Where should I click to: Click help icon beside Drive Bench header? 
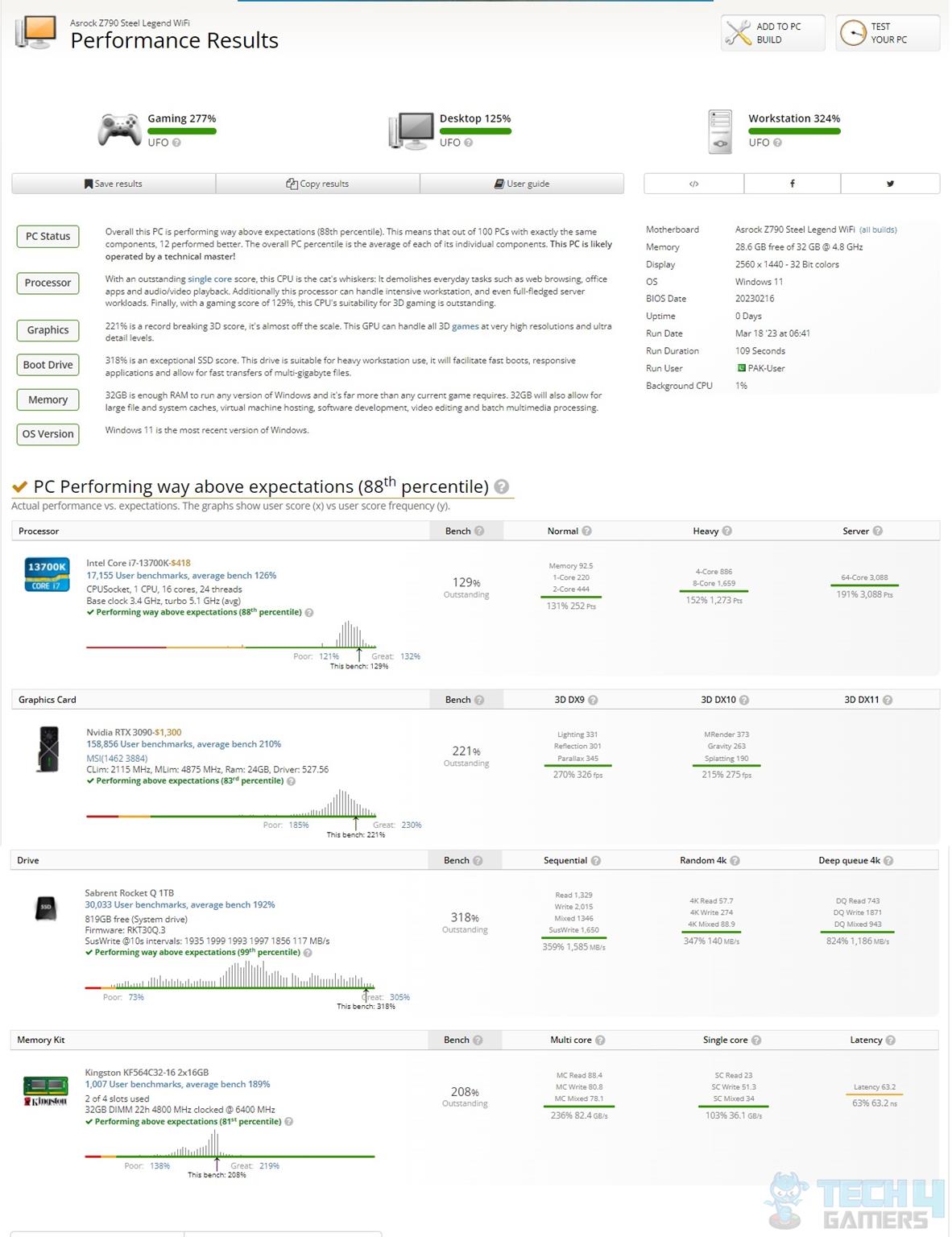pyautogui.click(x=478, y=860)
